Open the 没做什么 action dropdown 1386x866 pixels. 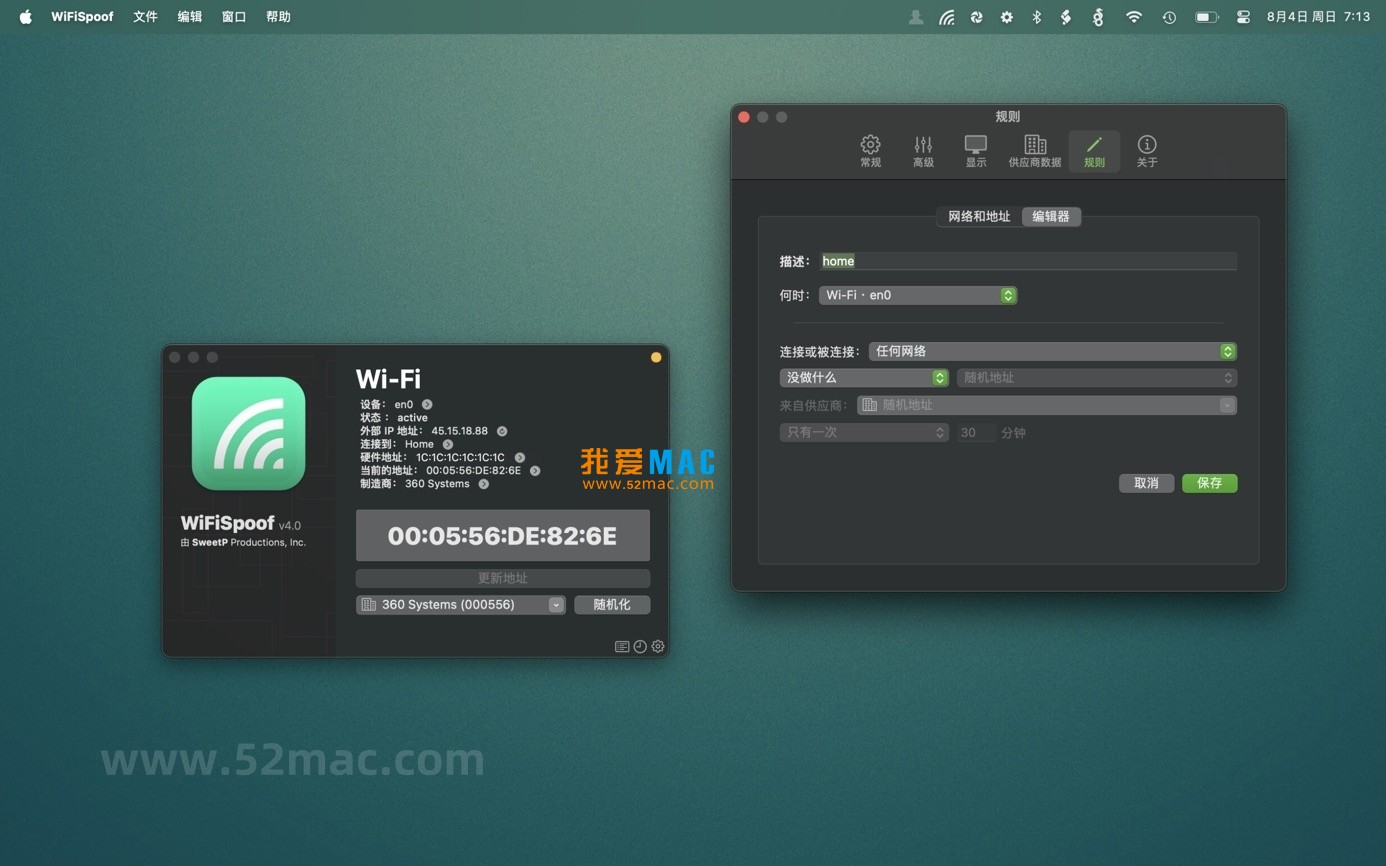pyautogui.click(x=864, y=378)
